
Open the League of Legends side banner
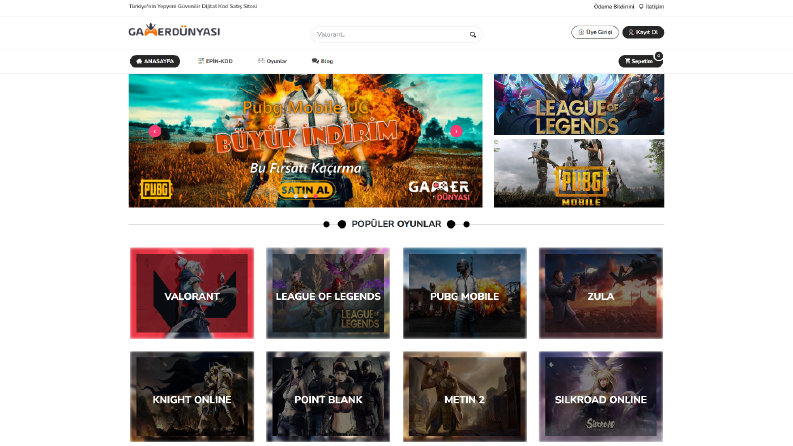(579, 105)
